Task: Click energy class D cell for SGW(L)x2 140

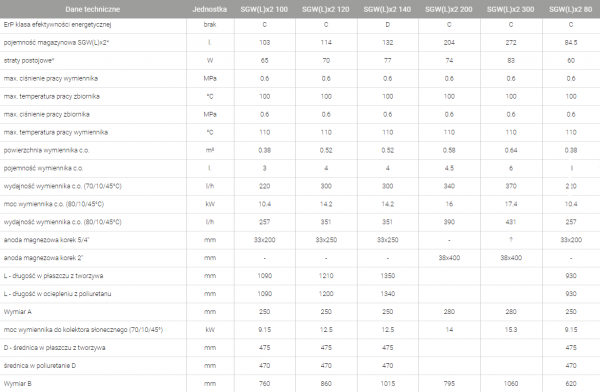Action: (388, 24)
